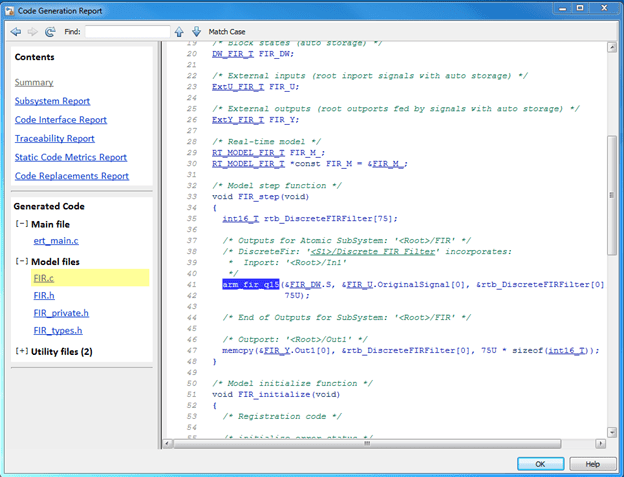
Task: Click the Help button
Action: [592, 464]
